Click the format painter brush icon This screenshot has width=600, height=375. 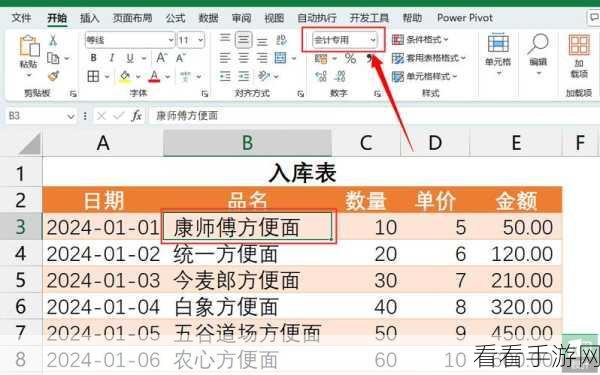(x=53, y=76)
